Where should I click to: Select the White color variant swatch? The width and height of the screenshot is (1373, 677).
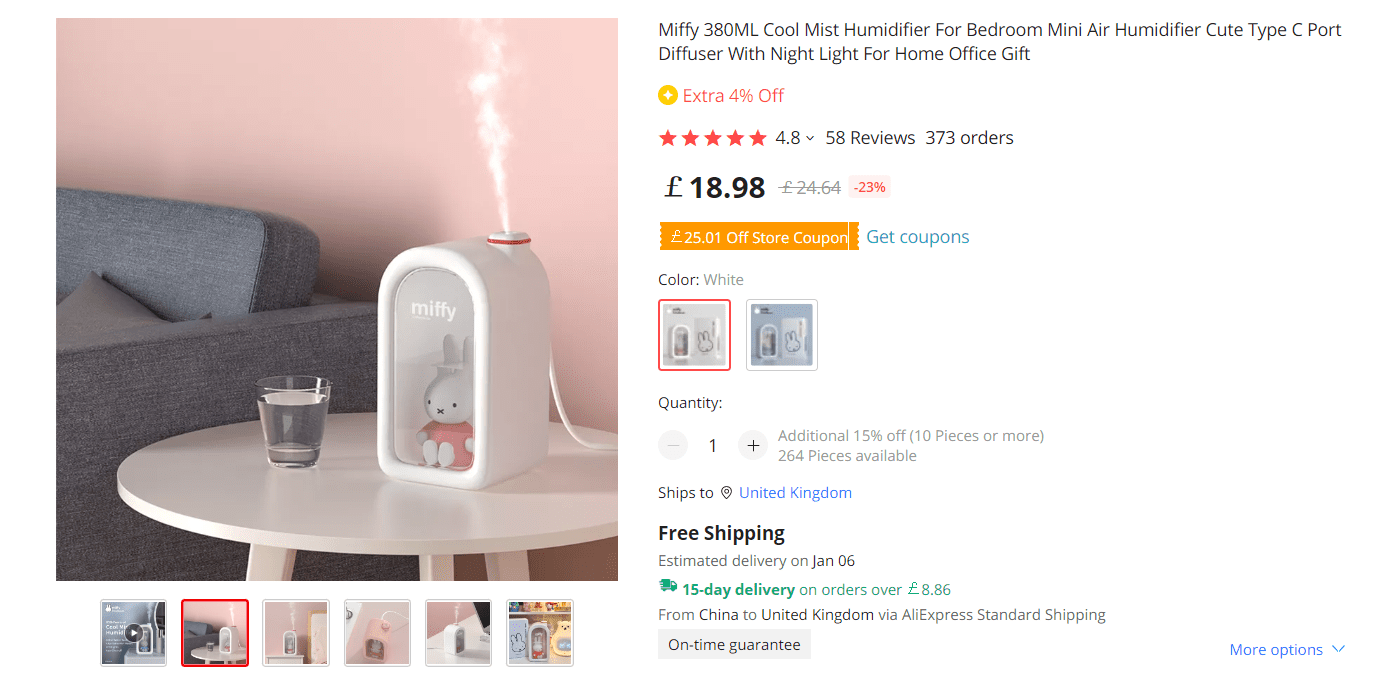pos(694,335)
